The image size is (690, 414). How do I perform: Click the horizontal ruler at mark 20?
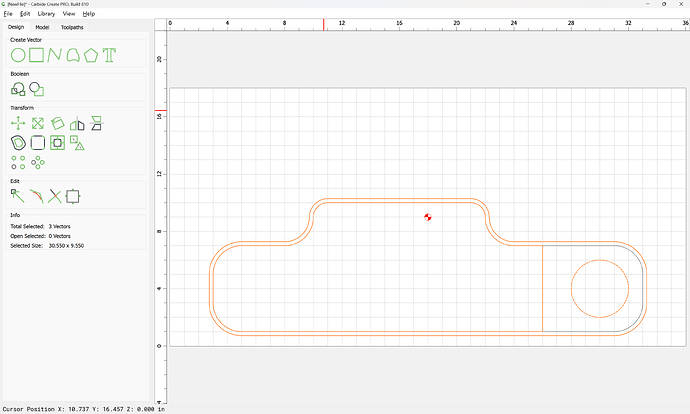click(456, 24)
